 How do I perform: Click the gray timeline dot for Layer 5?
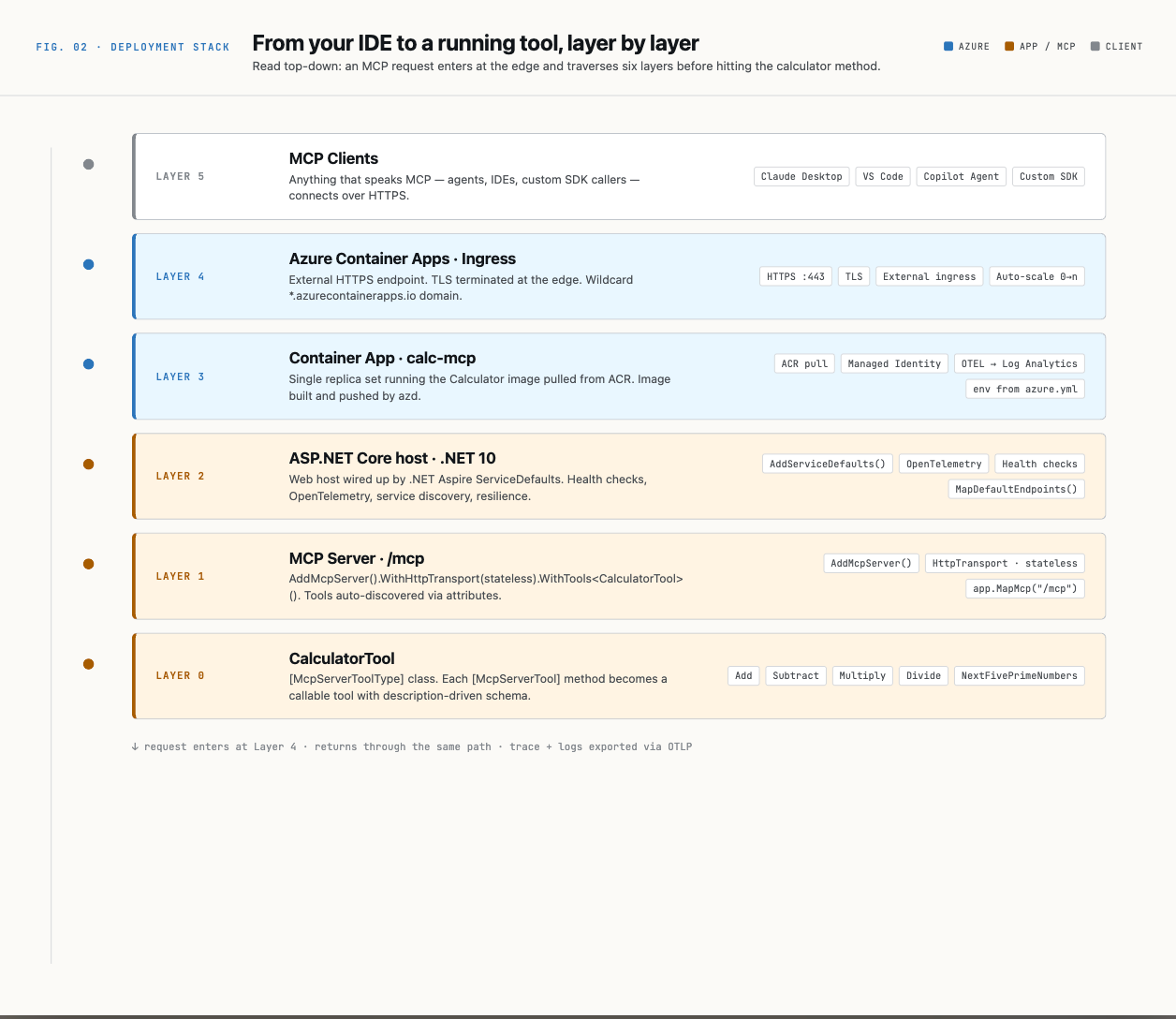pos(89,164)
